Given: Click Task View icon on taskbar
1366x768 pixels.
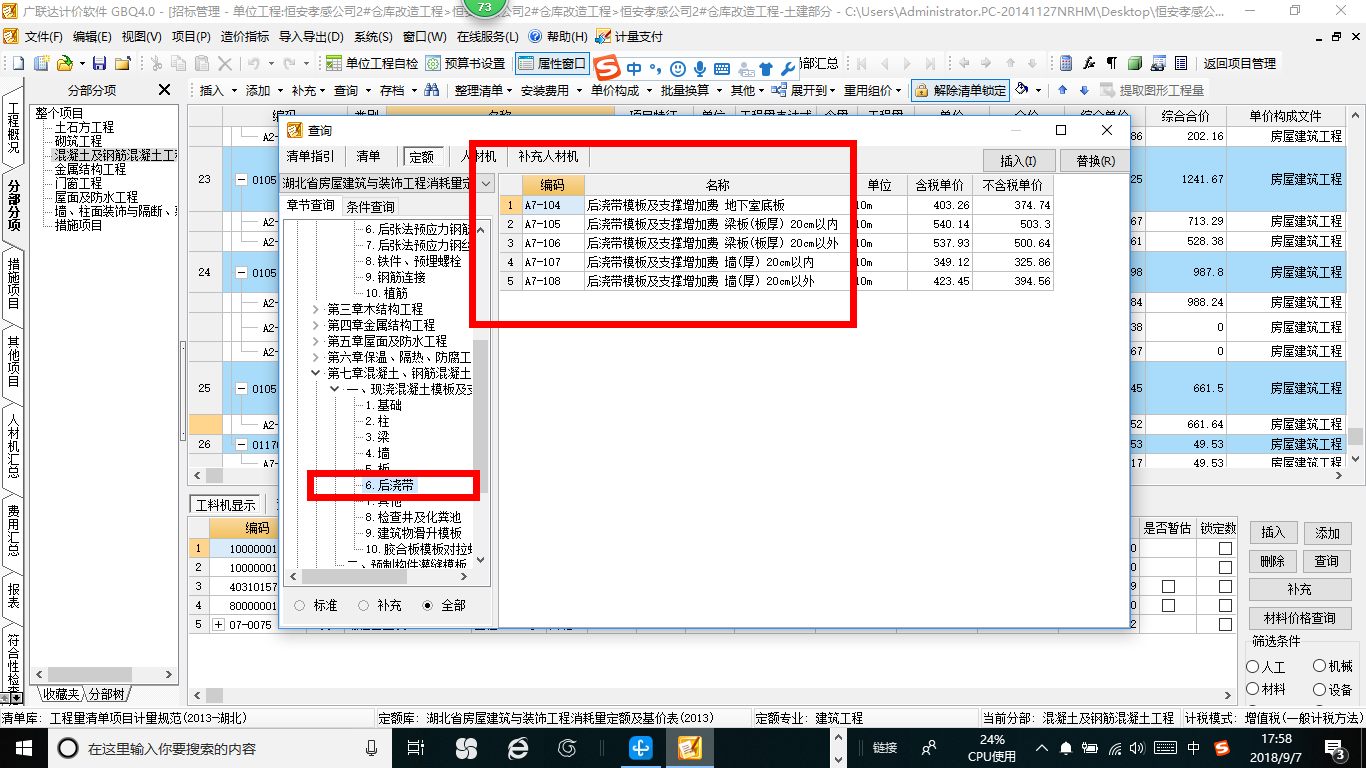Looking at the screenshot, I should click(x=416, y=747).
